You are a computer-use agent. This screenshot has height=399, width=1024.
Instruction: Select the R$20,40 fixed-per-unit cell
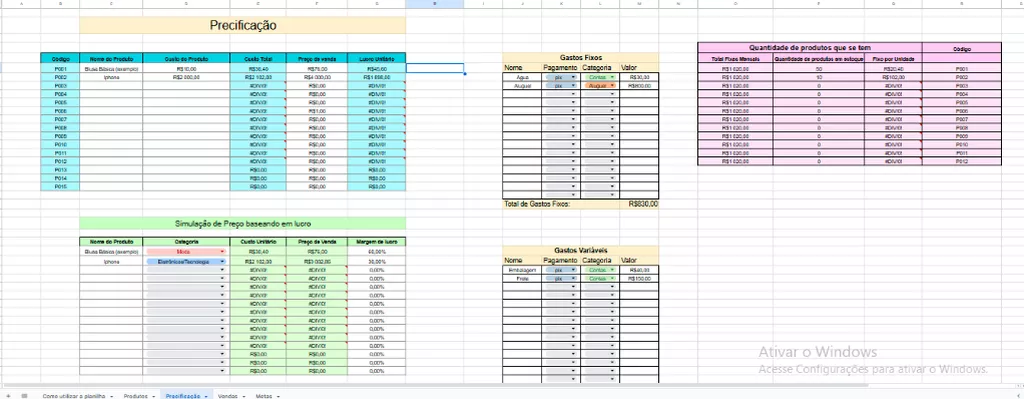tap(893, 68)
